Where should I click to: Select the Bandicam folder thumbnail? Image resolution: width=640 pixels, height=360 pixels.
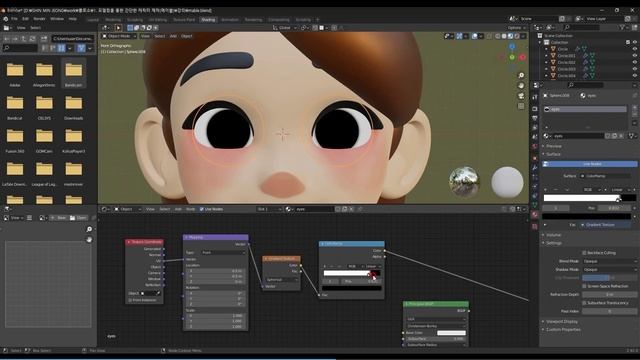tap(73, 74)
